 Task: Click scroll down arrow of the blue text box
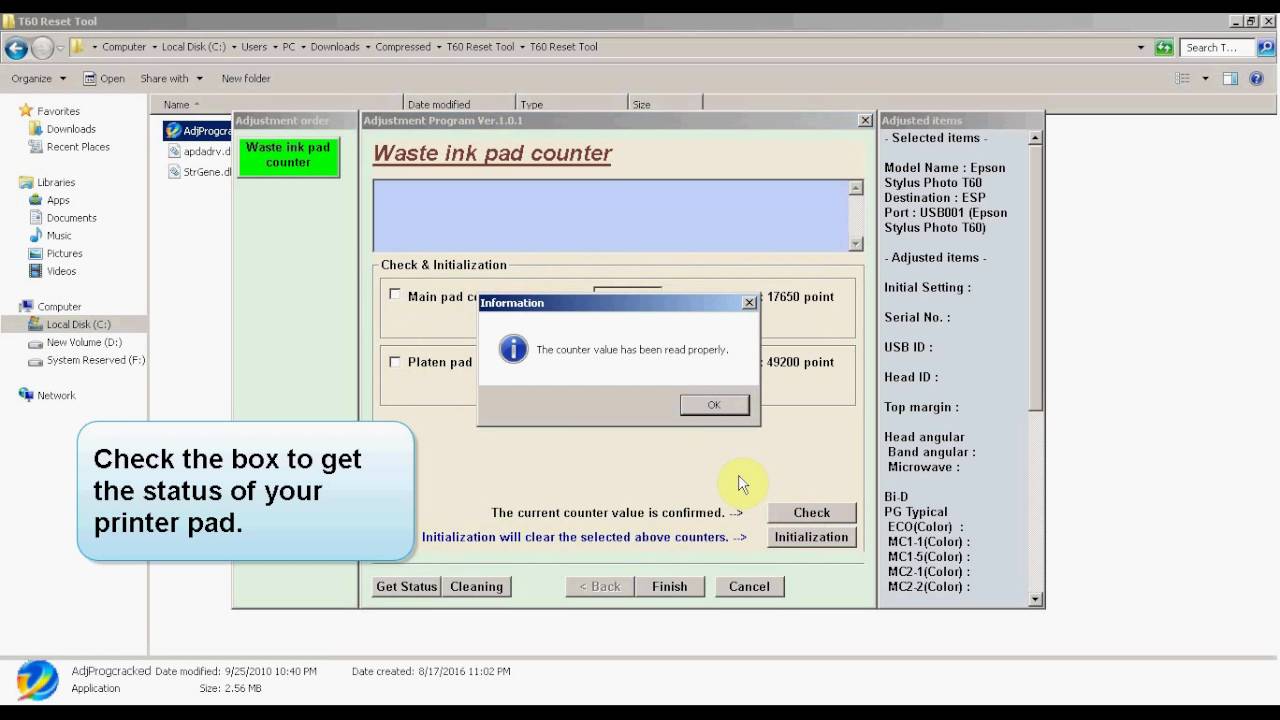pyautogui.click(x=855, y=243)
